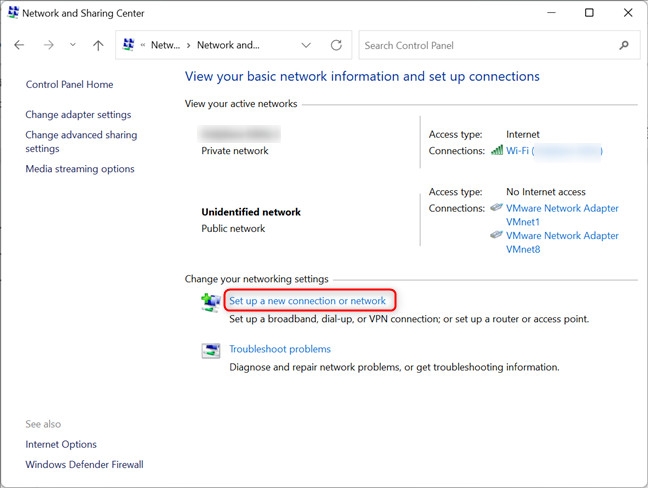Open Media streaming options
The image size is (648, 488).
[80, 169]
